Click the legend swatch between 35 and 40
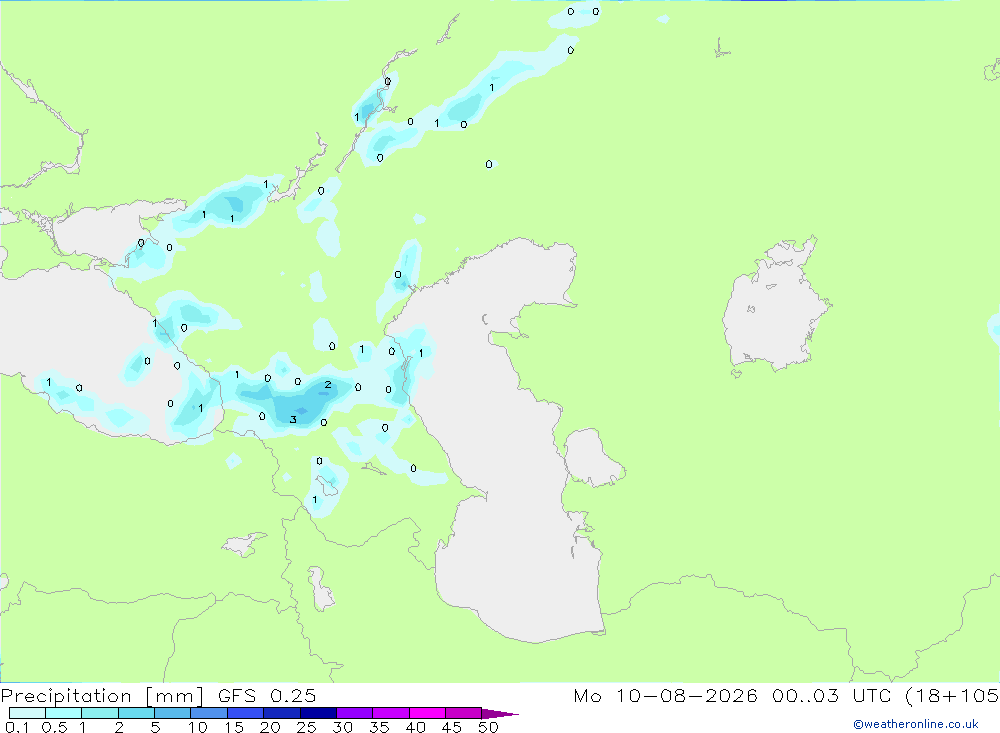This screenshot has height=733, width=1000. (391, 713)
